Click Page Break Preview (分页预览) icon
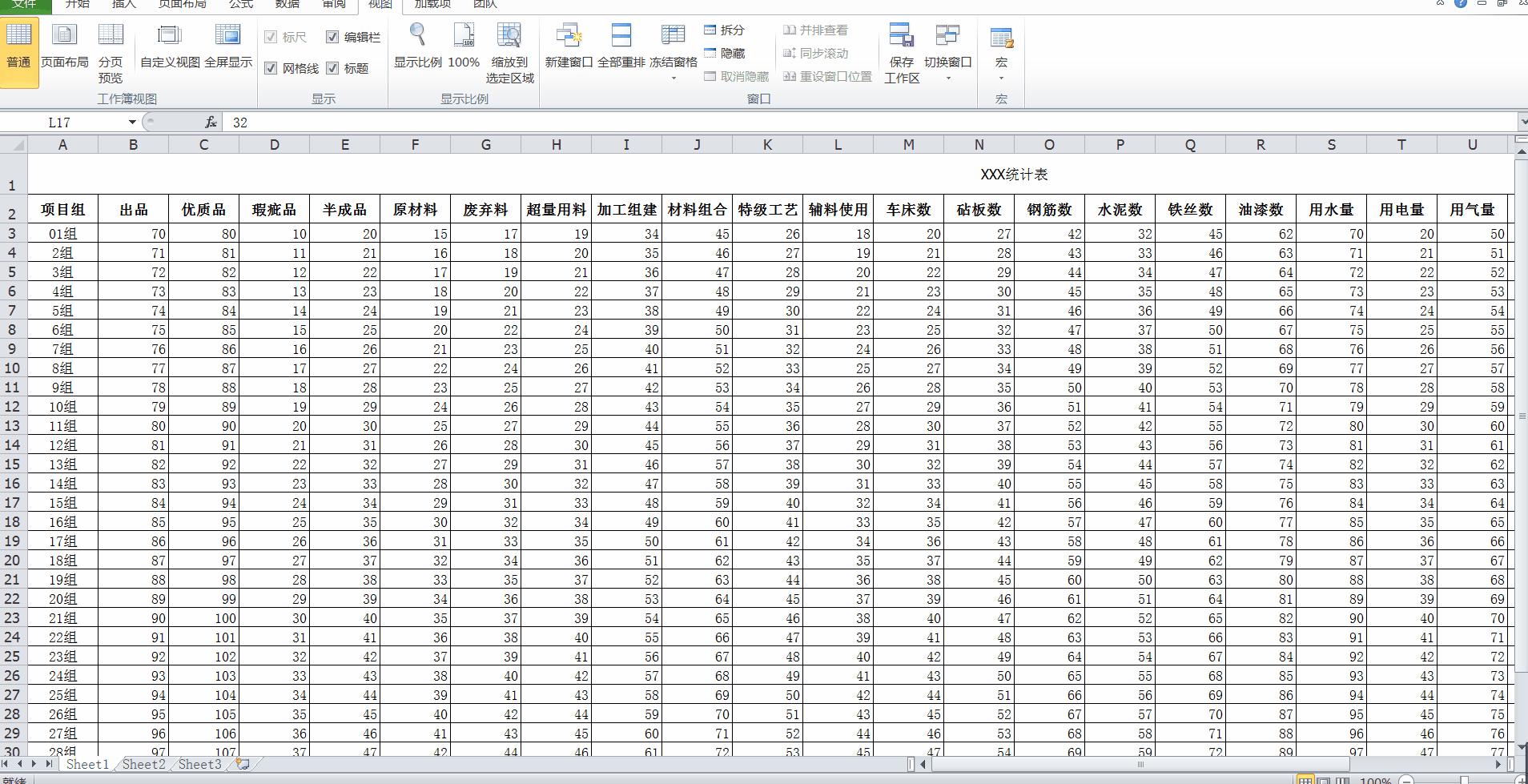 click(x=111, y=50)
